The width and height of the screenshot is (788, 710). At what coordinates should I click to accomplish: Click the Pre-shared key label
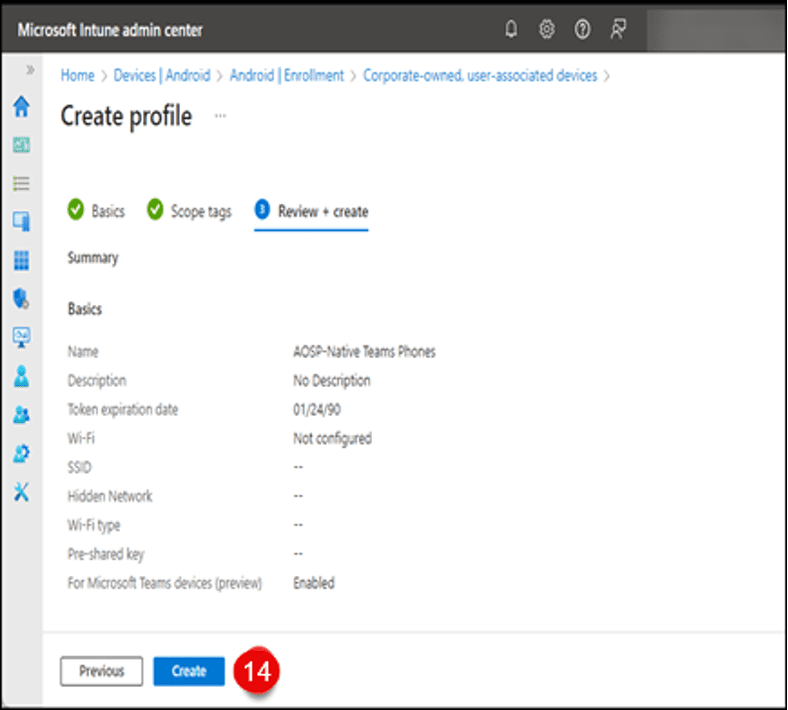[x=106, y=554]
